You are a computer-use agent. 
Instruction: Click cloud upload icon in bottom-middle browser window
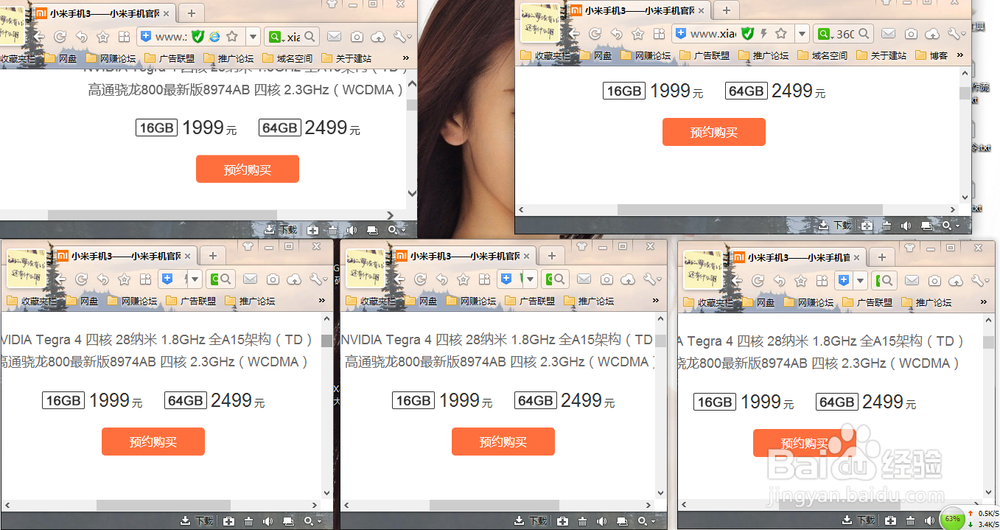[x=628, y=279]
